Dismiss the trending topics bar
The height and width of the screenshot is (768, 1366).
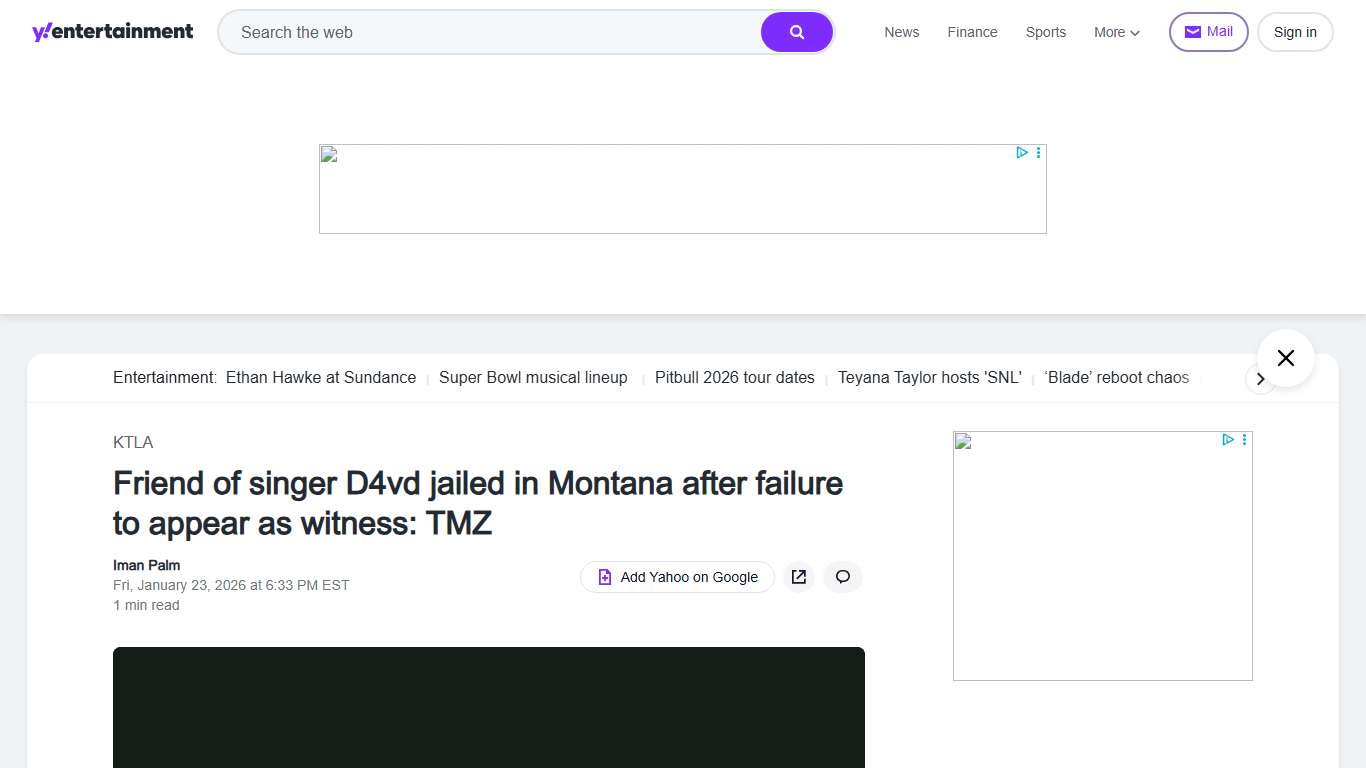pyautogui.click(x=1285, y=357)
